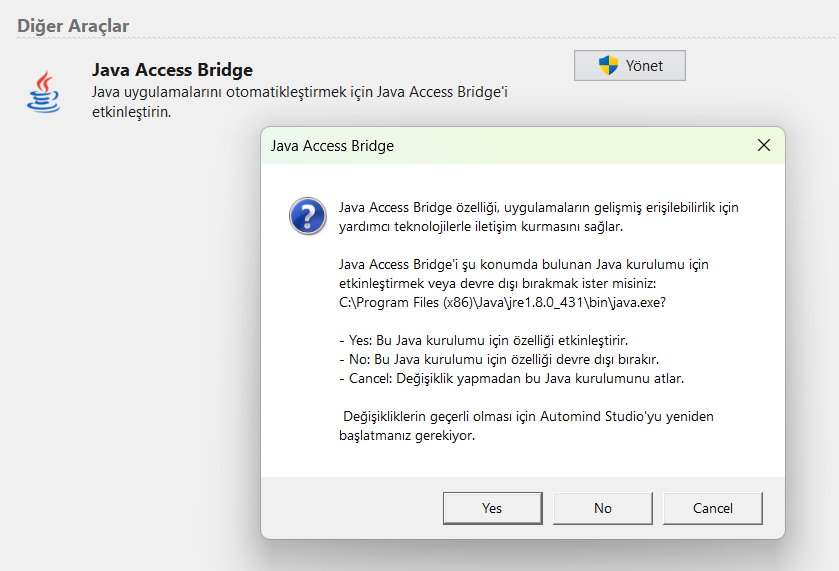Open the Yönet manage button text
Image resolution: width=839 pixels, height=571 pixels.
(x=643, y=66)
